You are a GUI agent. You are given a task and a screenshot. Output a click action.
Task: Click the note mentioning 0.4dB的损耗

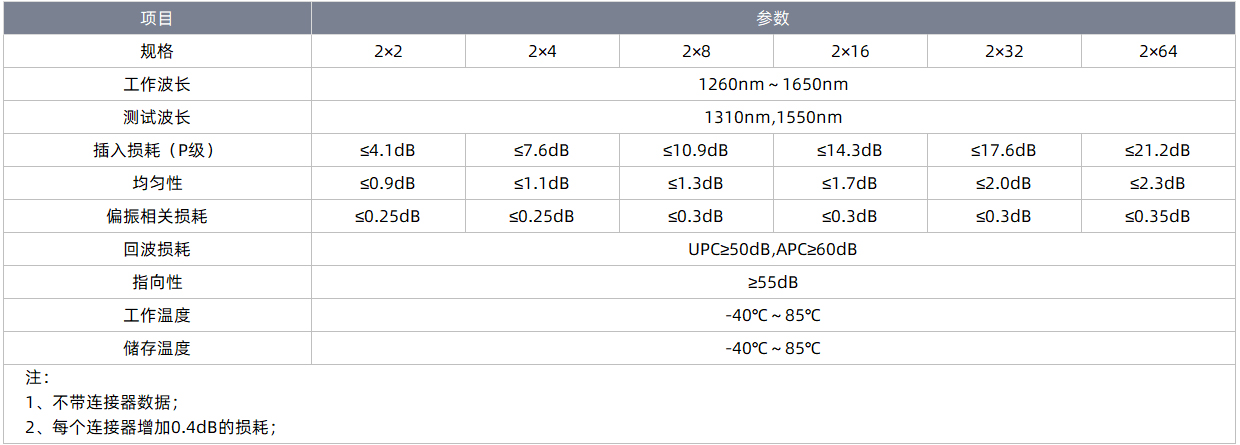pyautogui.click(x=150, y=426)
